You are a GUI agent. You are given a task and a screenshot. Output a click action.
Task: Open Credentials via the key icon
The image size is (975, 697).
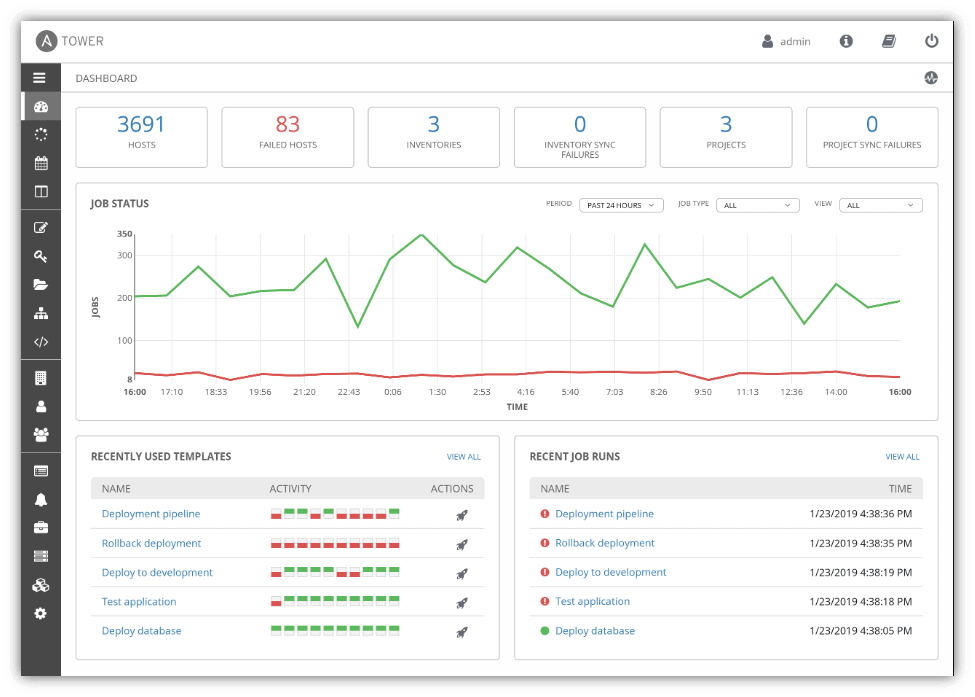pos(40,256)
